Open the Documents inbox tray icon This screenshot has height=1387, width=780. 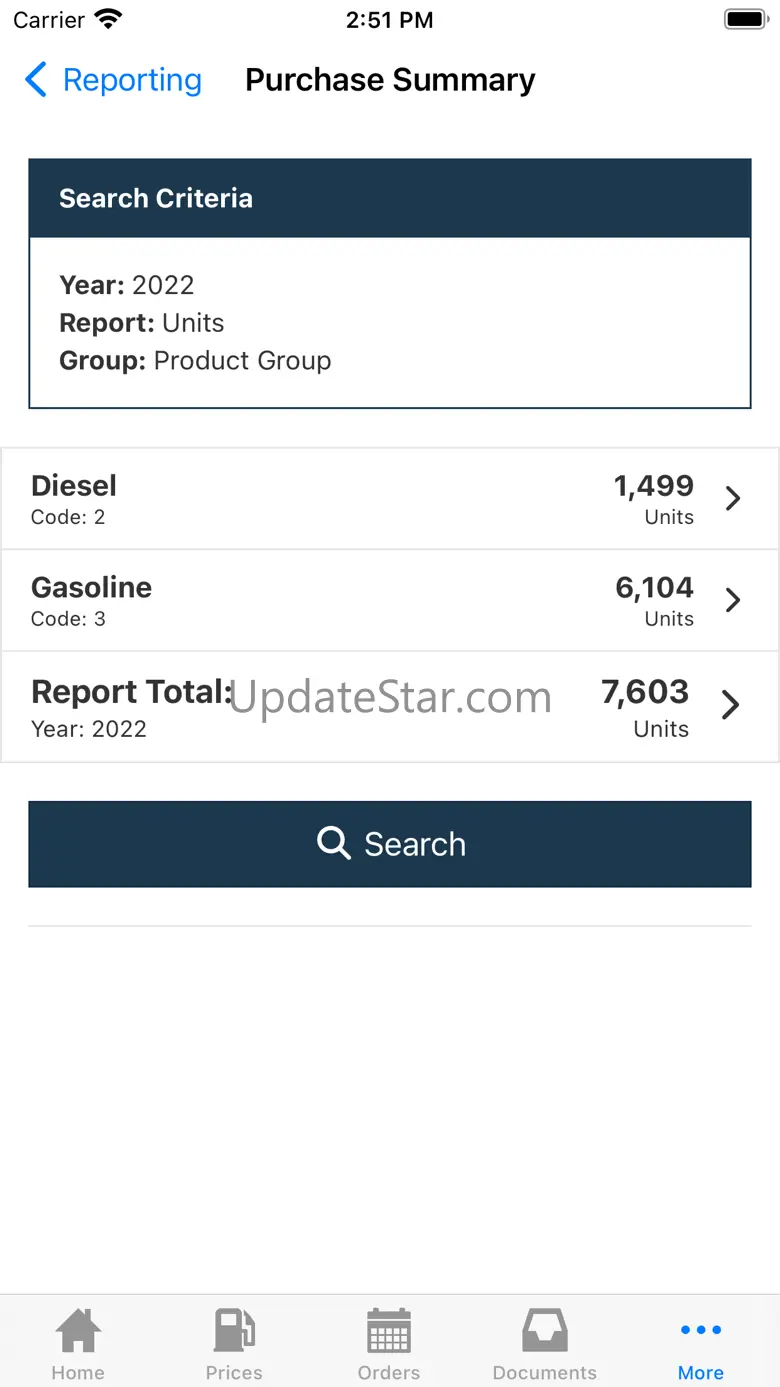545,1331
